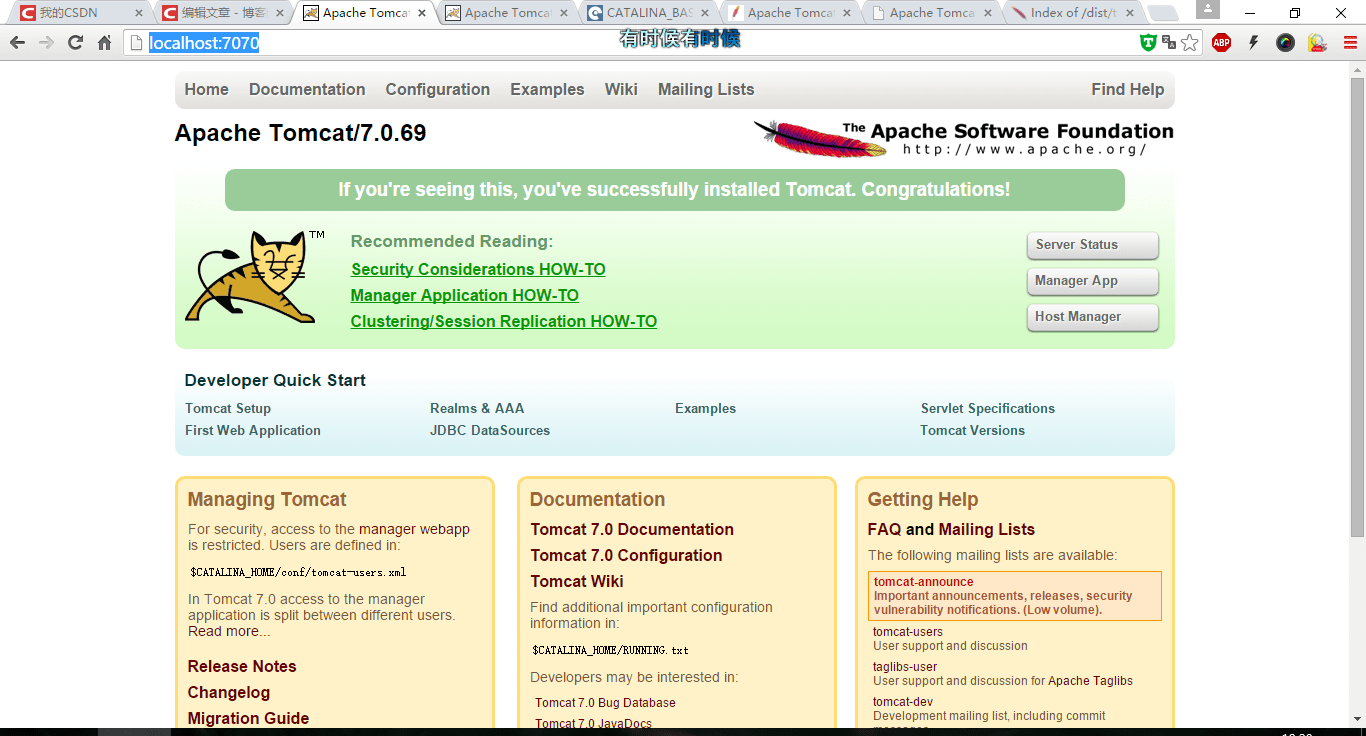Open Examples in the top navigation bar

[x=547, y=89]
